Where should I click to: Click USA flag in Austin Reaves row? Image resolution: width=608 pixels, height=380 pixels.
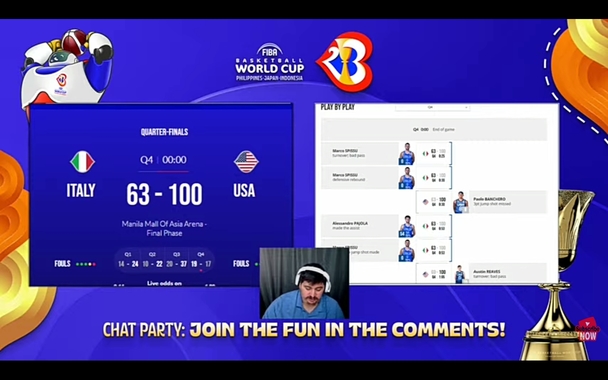(x=425, y=274)
